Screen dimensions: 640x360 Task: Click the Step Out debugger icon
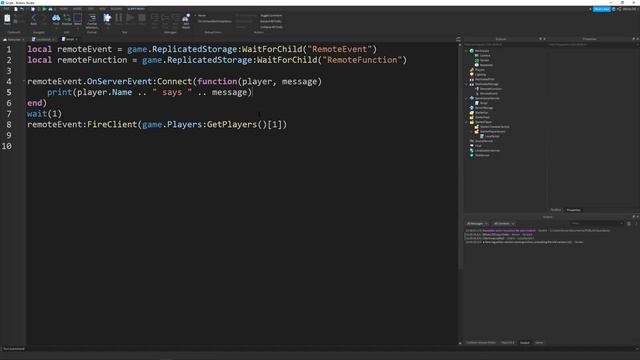[176, 18]
